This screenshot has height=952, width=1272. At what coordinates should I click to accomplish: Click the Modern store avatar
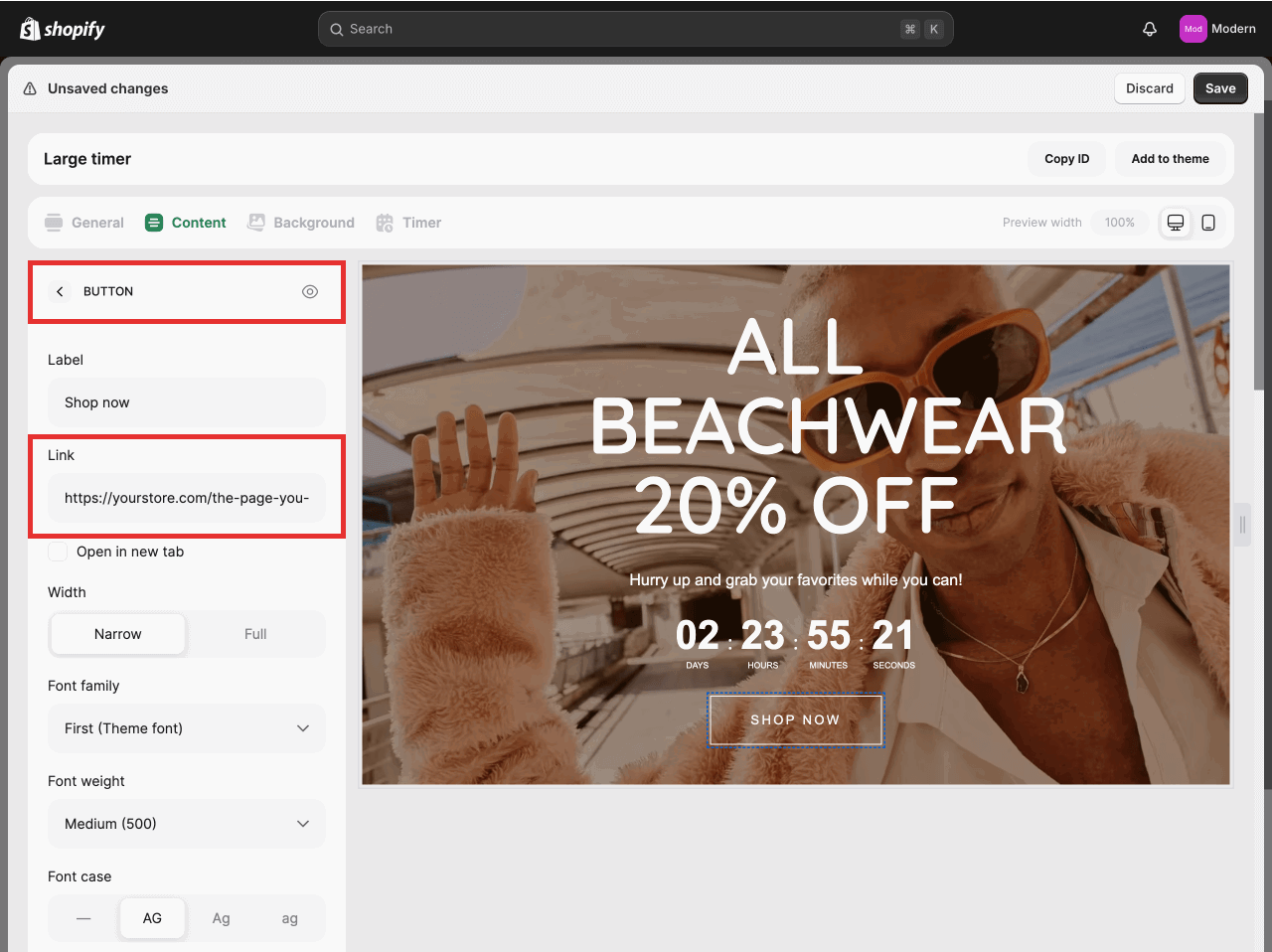pos(1192,29)
